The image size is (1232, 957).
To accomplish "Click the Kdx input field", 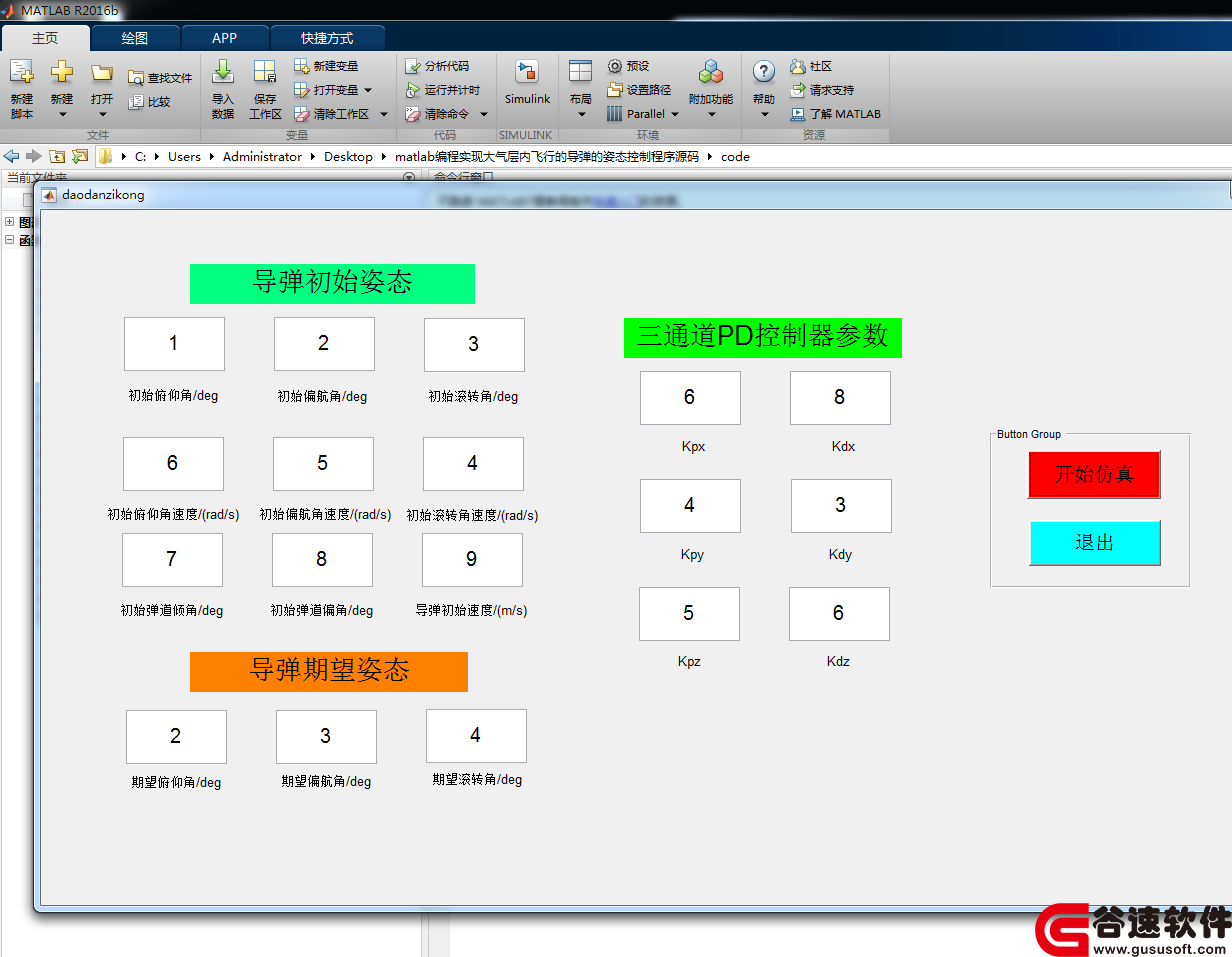I will (840, 398).
